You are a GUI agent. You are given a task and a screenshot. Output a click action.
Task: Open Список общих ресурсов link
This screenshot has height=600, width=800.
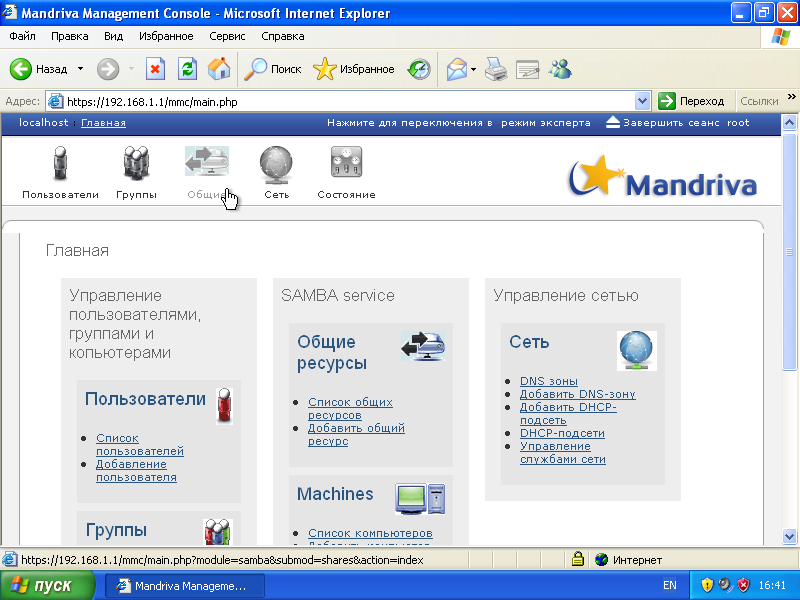click(351, 408)
